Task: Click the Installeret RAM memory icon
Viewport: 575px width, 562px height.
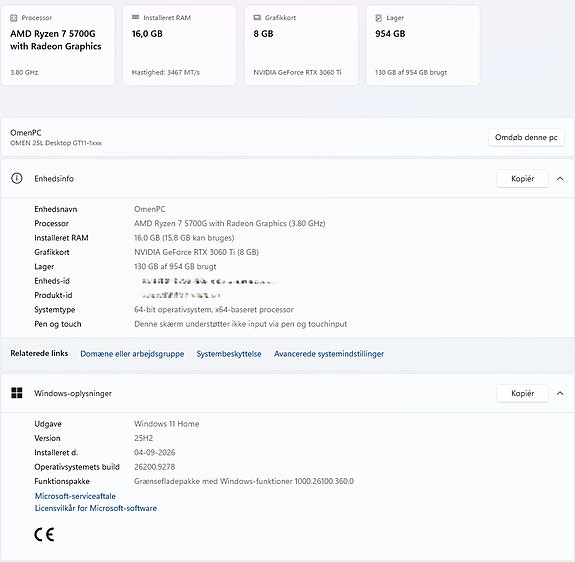Action: 135,17
